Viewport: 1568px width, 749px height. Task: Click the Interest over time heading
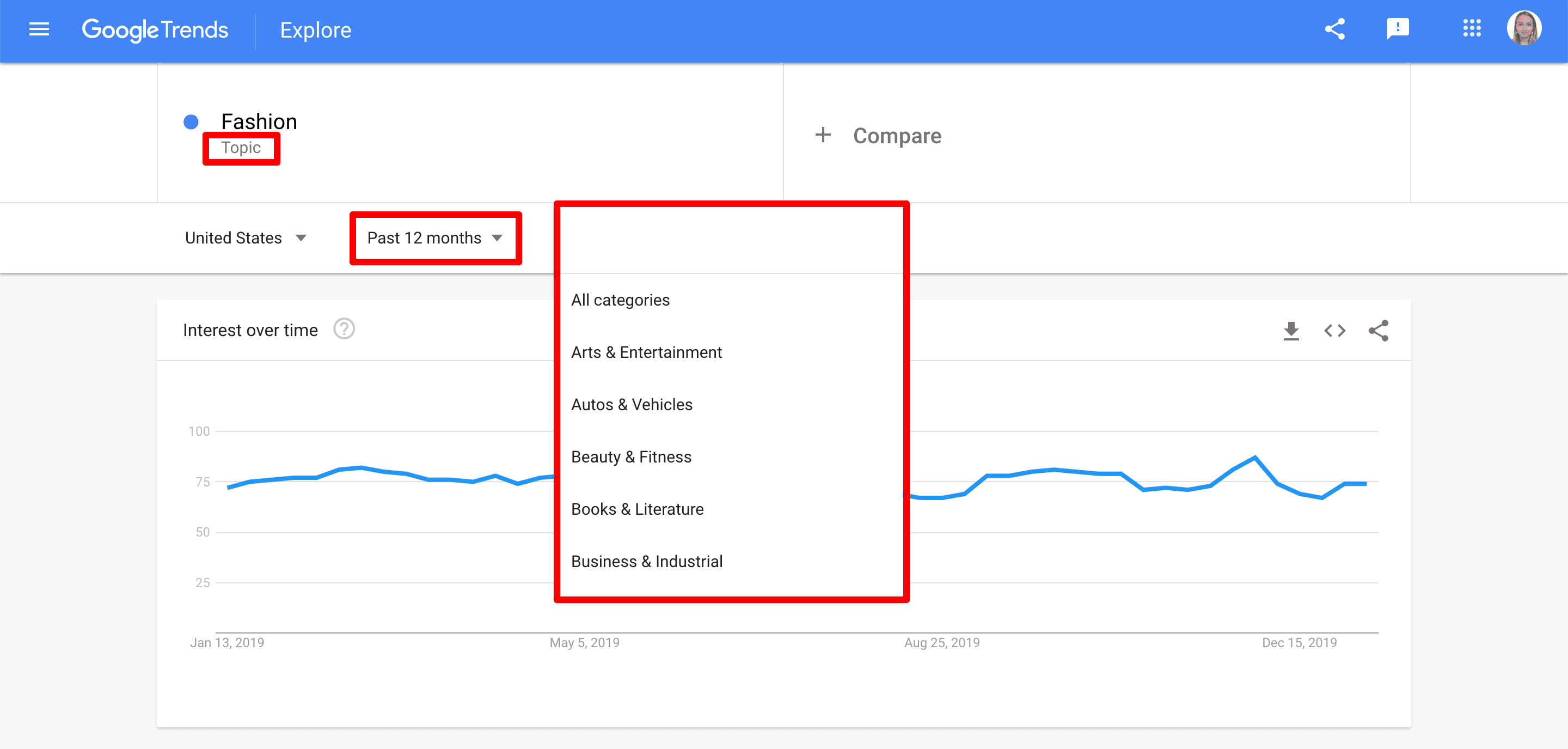click(x=250, y=330)
